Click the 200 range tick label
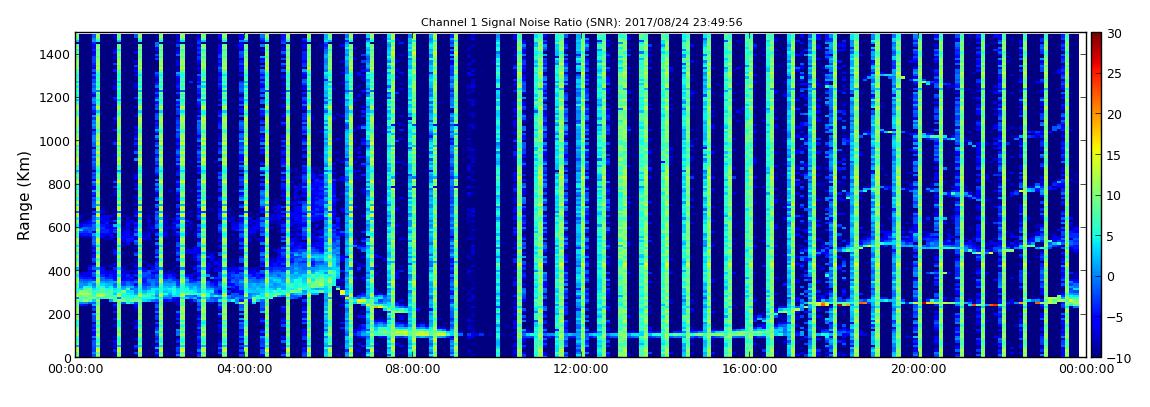This screenshot has height=407, width=1150. point(59,314)
